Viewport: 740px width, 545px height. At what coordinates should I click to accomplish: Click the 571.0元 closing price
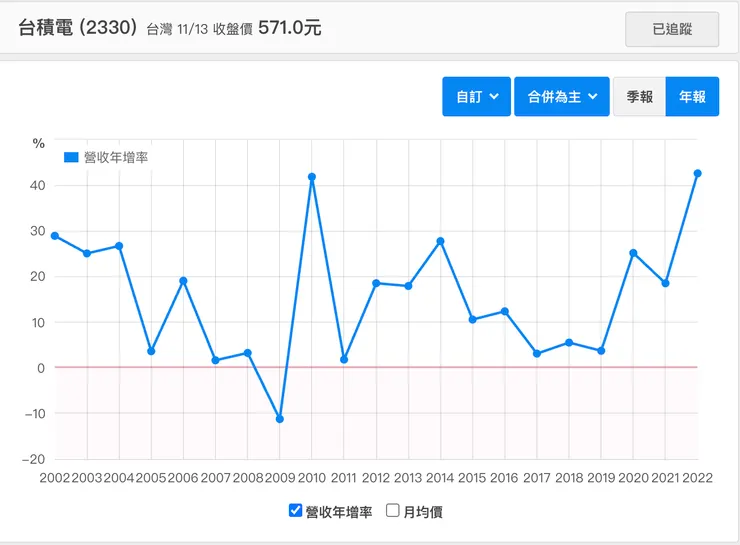pos(290,28)
